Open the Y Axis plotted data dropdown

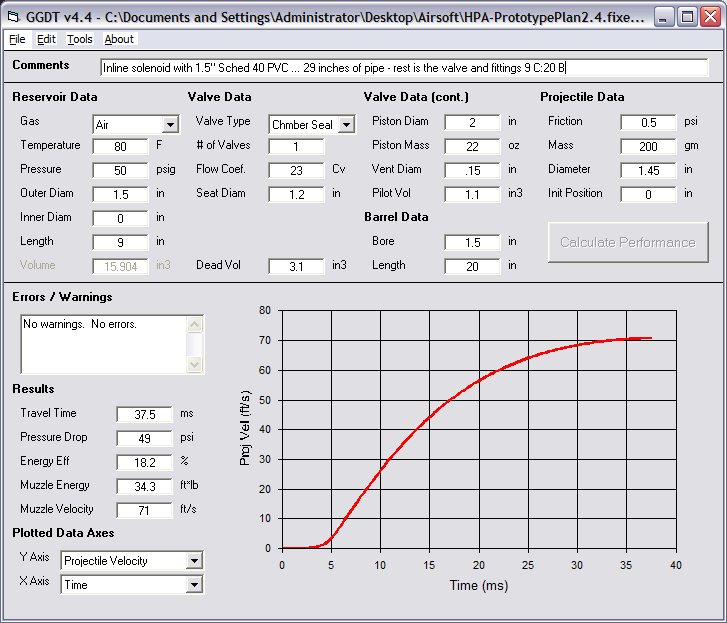click(194, 561)
